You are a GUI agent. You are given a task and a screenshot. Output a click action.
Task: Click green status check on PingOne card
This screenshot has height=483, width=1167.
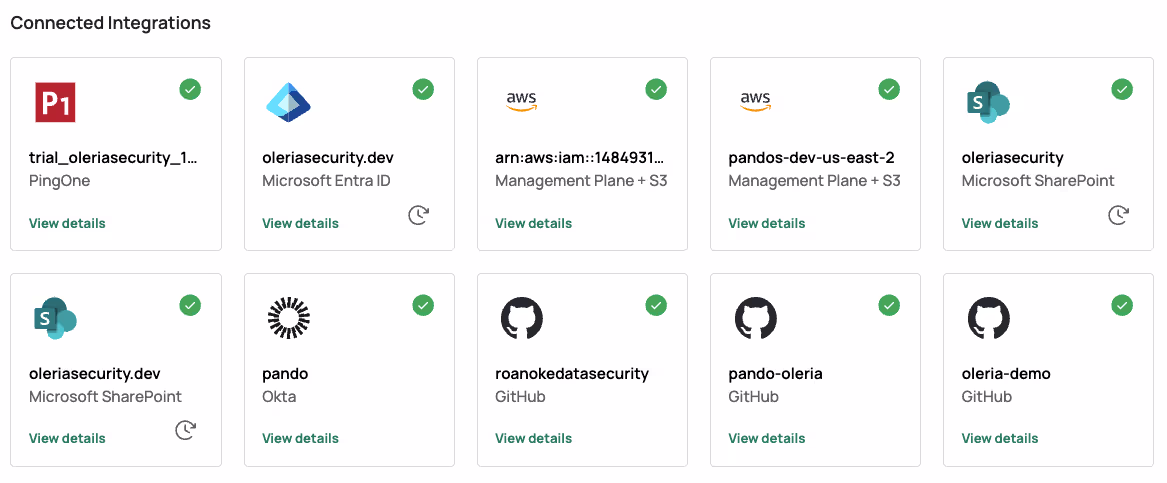190,89
